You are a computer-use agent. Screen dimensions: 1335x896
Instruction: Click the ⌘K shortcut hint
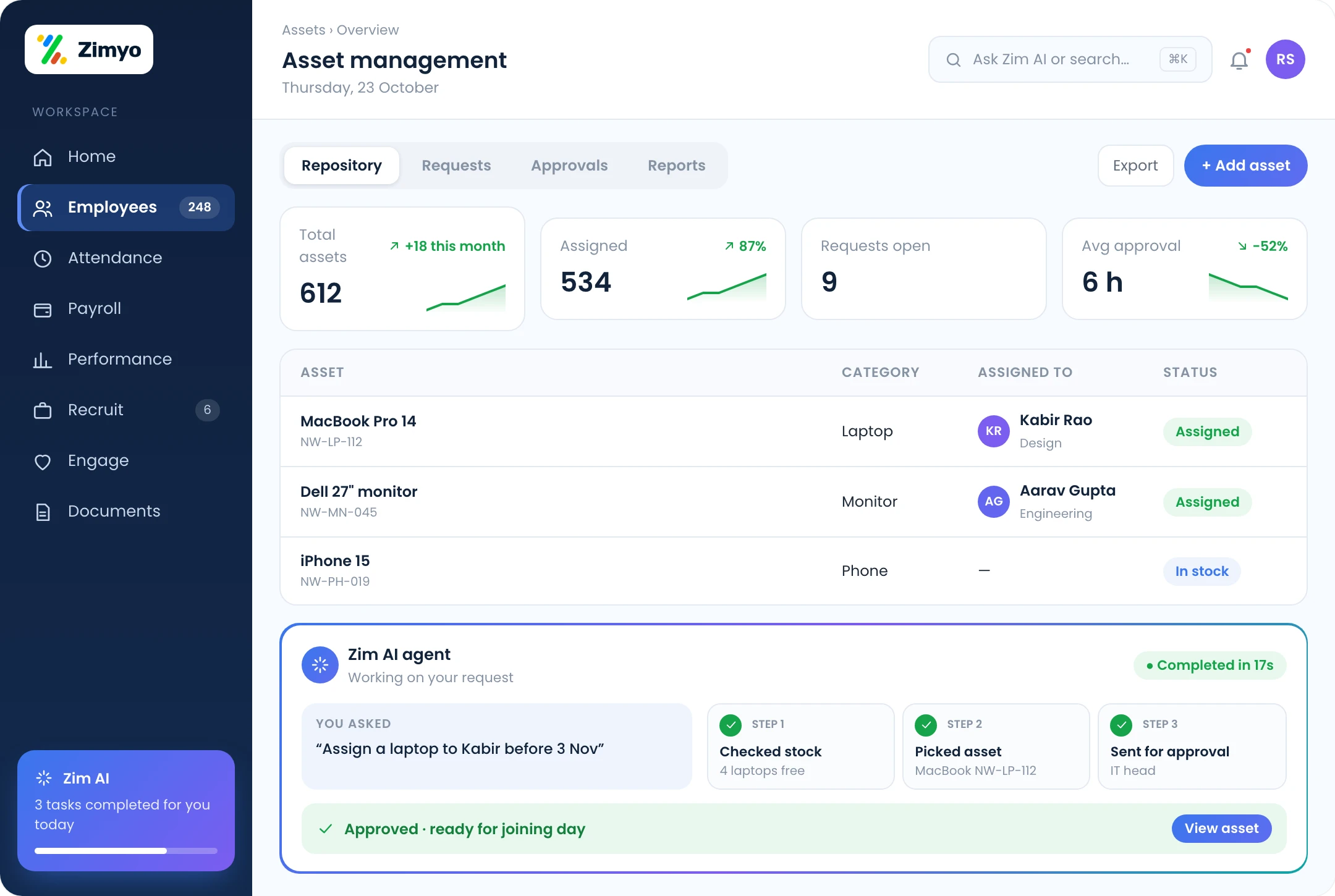click(1178, 59)
